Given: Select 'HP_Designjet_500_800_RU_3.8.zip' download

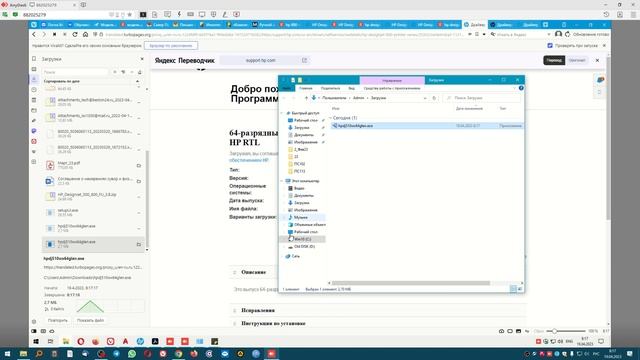Looking at the screenshot, I should 93,197.
